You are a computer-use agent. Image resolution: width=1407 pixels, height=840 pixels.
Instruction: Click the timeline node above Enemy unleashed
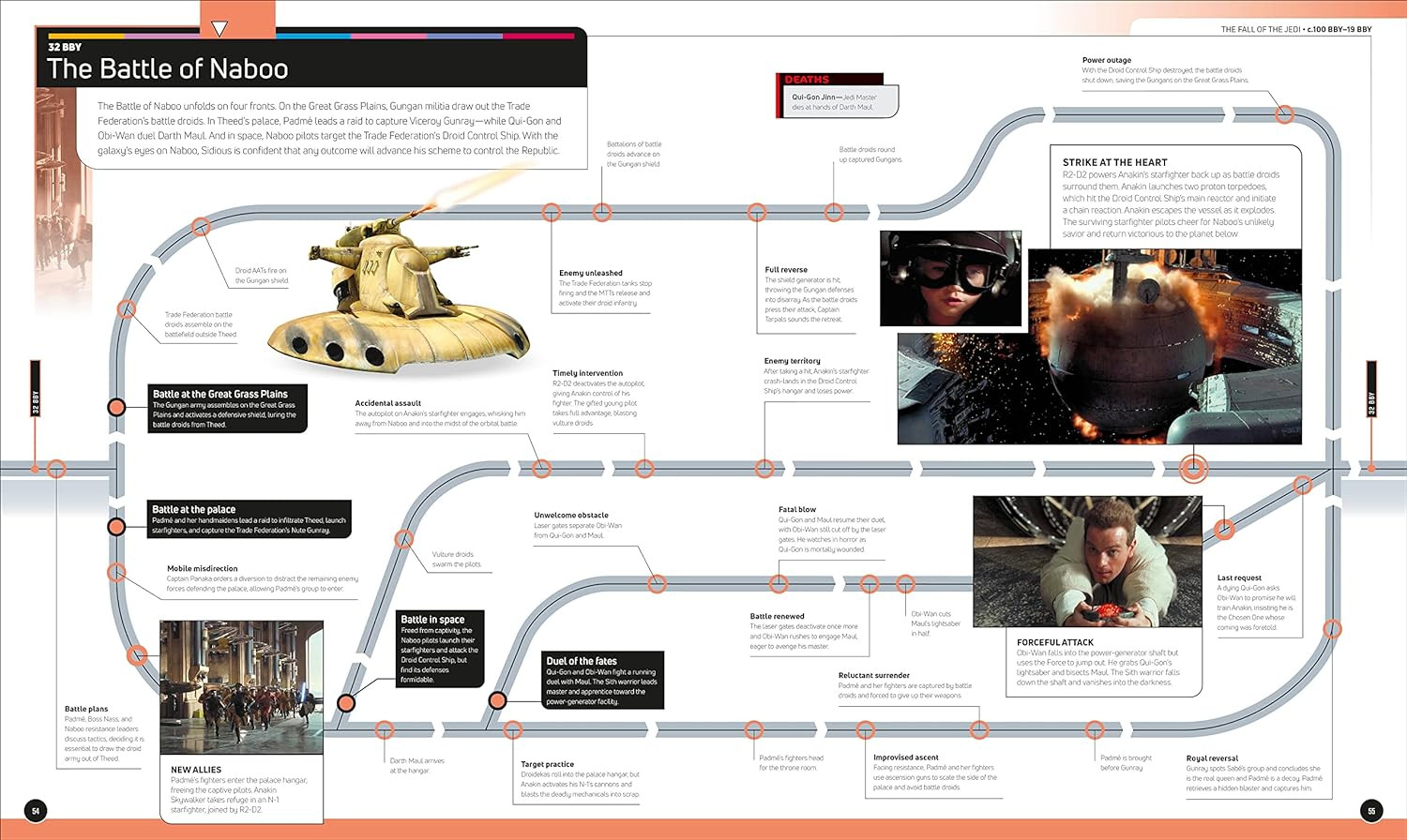pos(552,211)
